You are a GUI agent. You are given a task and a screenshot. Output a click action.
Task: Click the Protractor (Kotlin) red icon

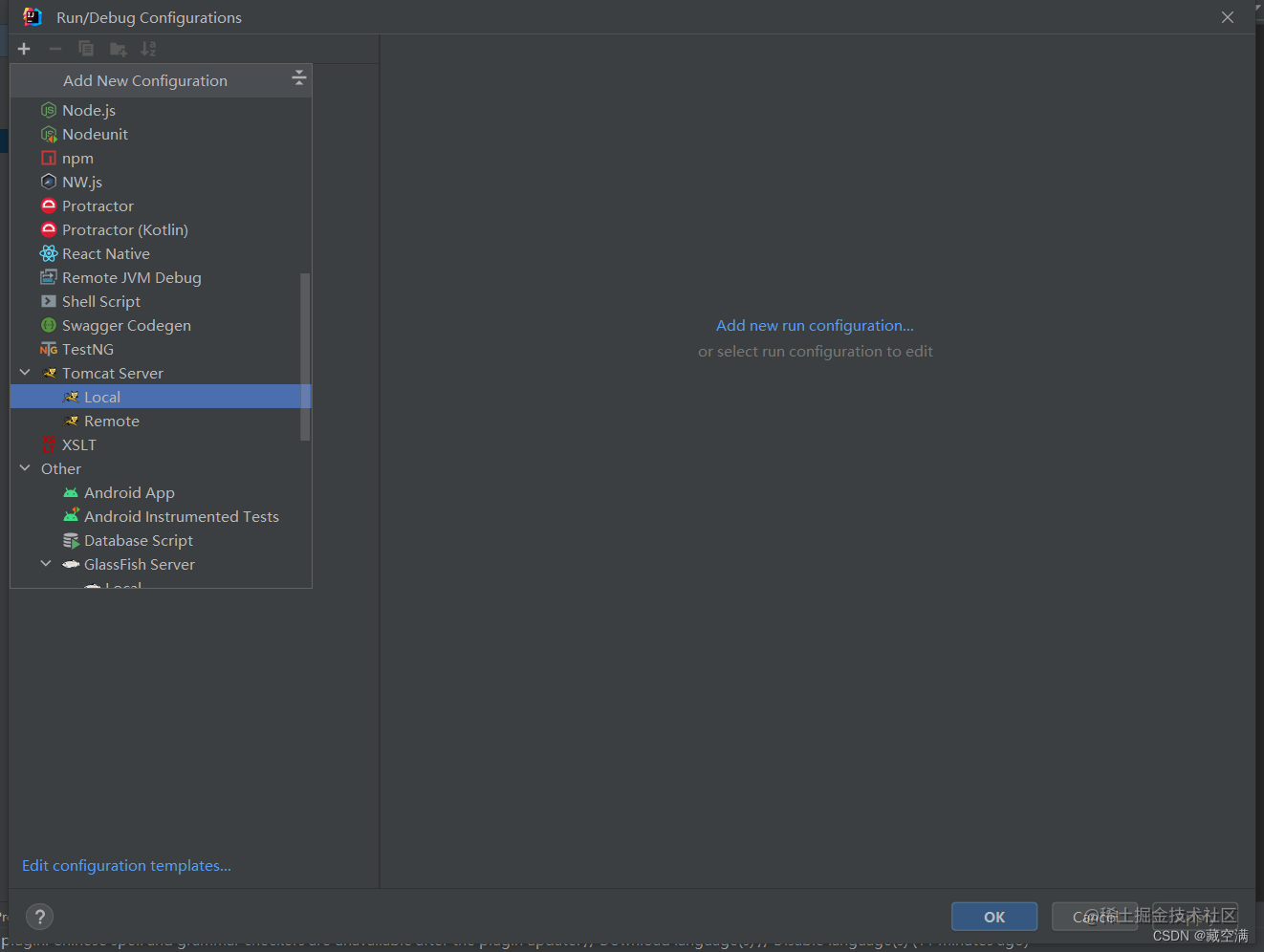point(49,229)
